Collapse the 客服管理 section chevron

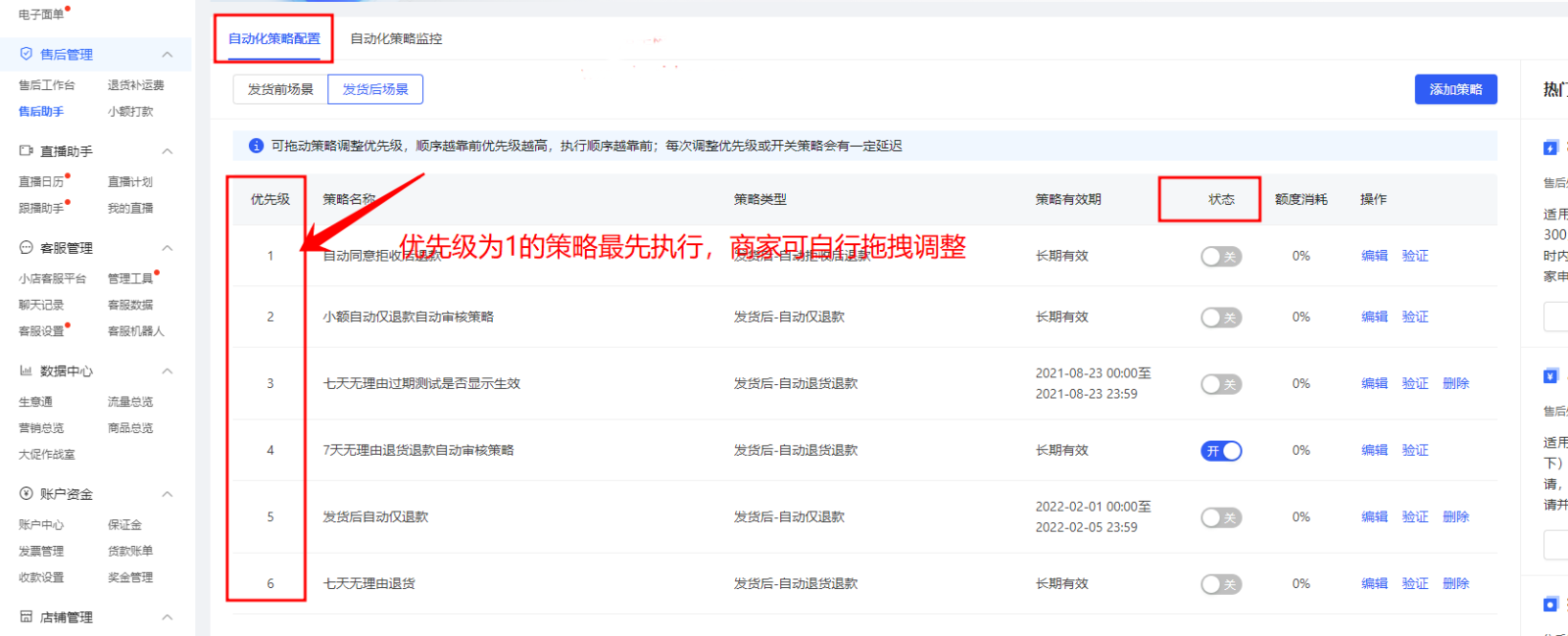pos(168,248)
